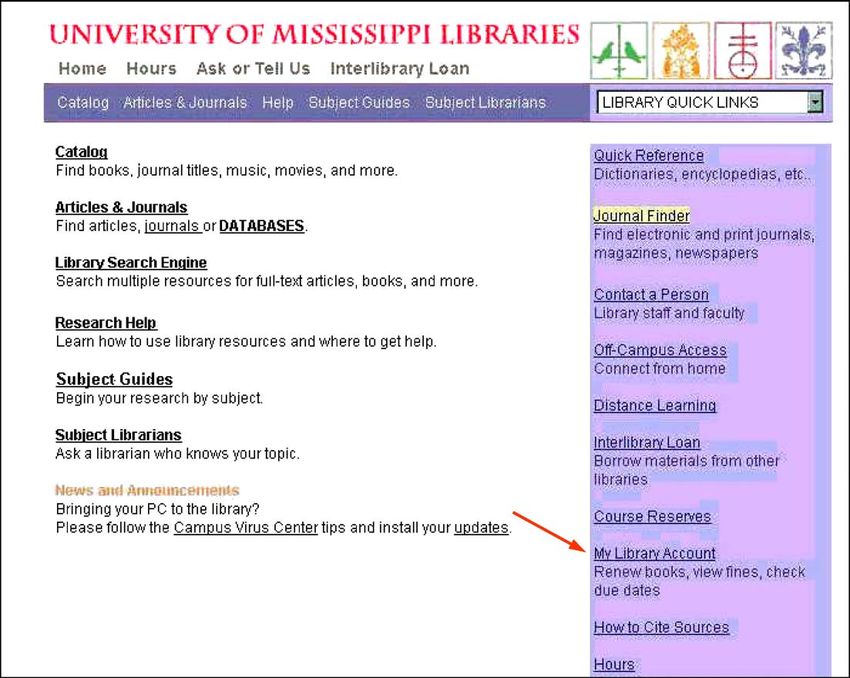This screenshot has width=850, height=678.
Task: Open the Catalog heading link
Action: pos(81,152)
